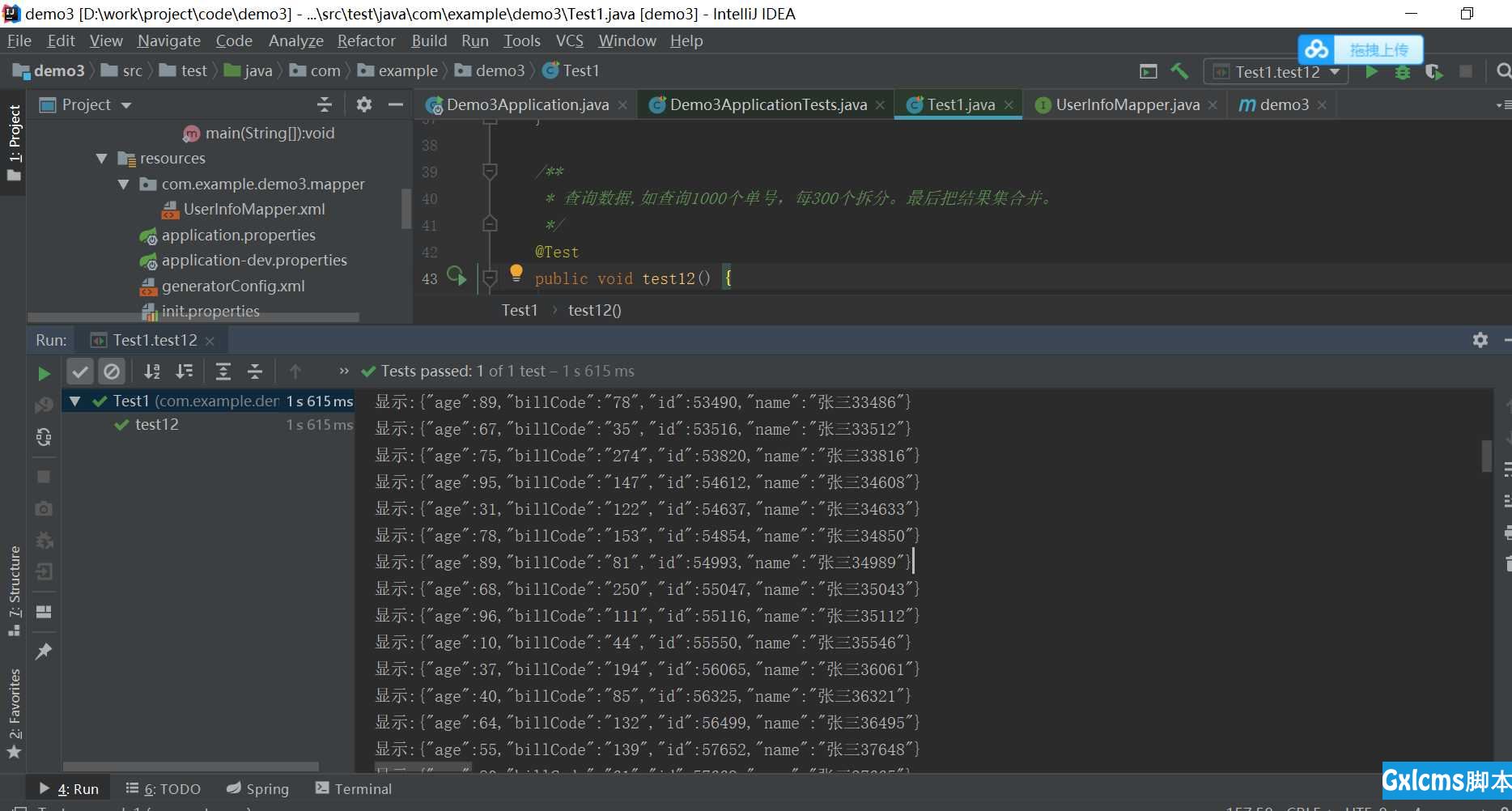Close the Test1.java editor tab
This screenshot has width=1512, height=811.
[x=1009, y=105]
